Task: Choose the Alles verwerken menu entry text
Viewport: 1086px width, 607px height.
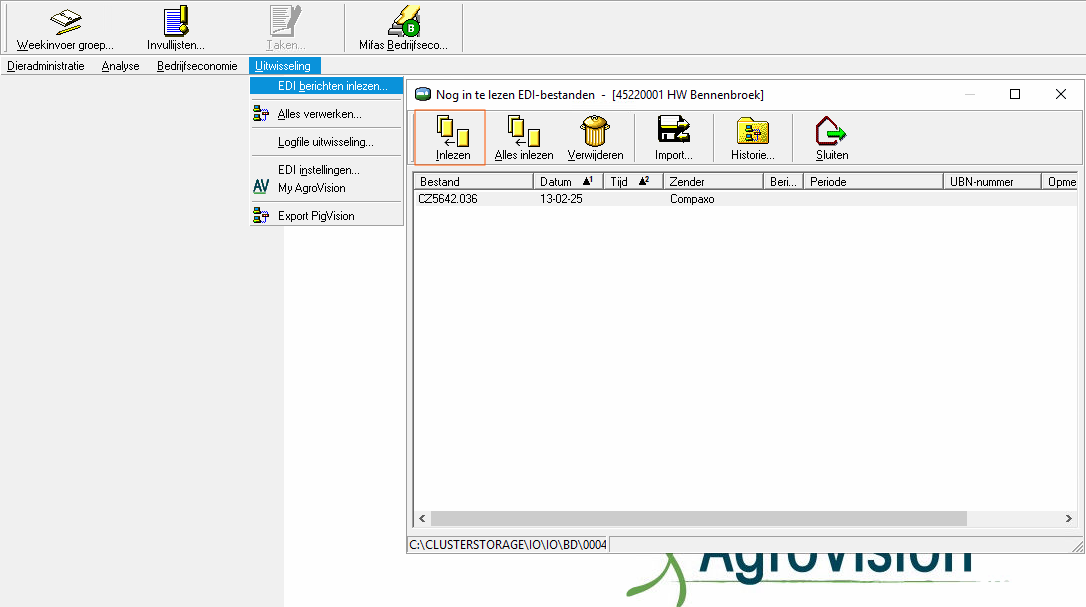Action: [x=319, y=114]
